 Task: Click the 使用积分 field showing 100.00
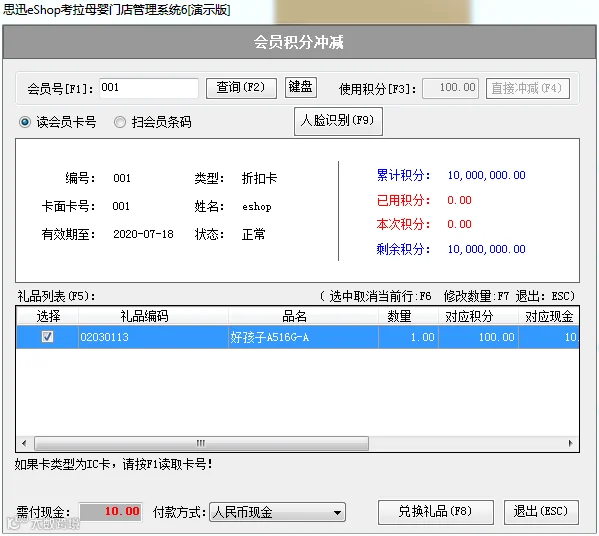click(450, 88)
